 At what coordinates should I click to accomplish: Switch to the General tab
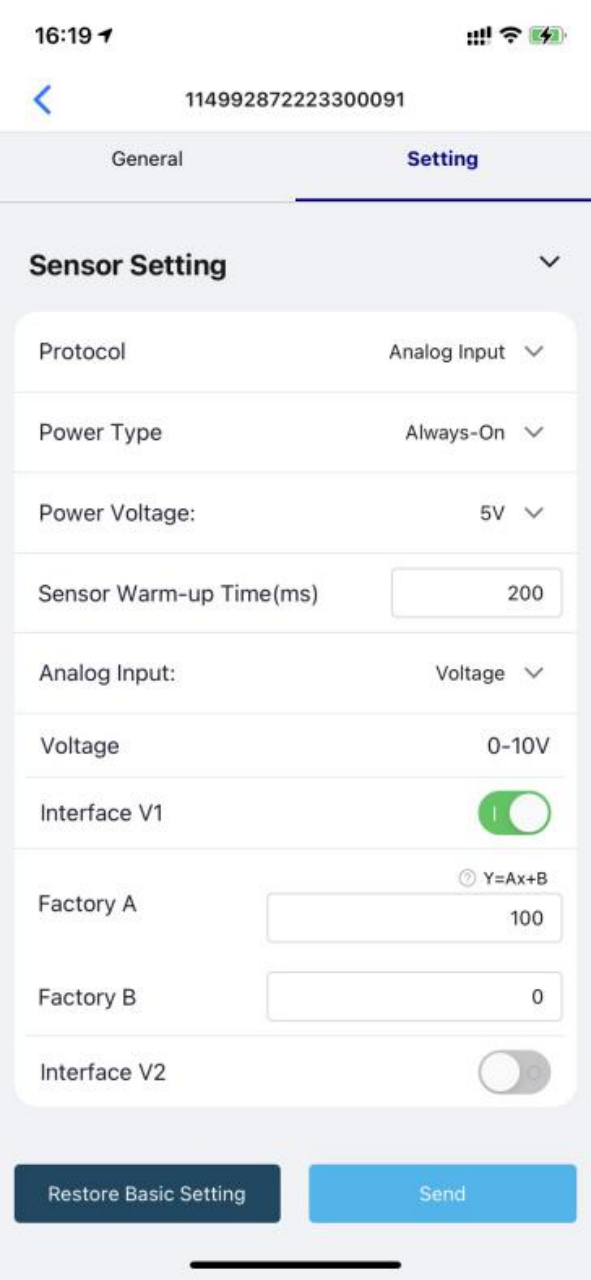[x=147, y=159]
